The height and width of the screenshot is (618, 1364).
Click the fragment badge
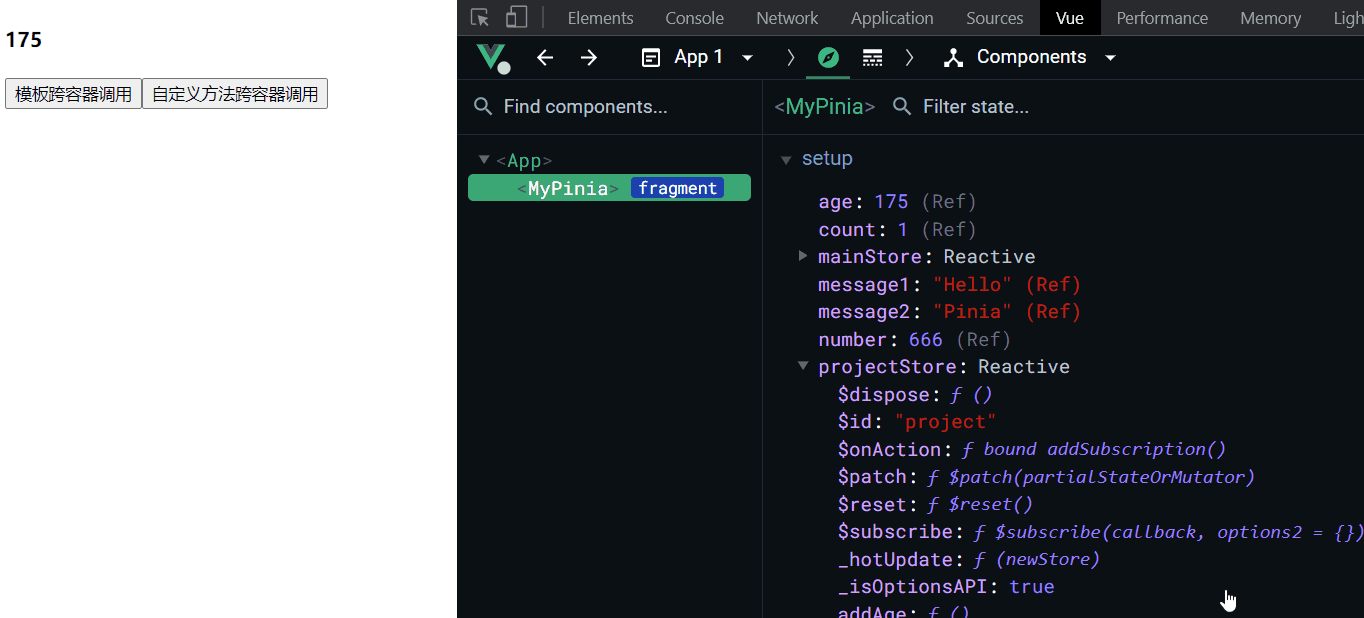[x=677, y=188]
